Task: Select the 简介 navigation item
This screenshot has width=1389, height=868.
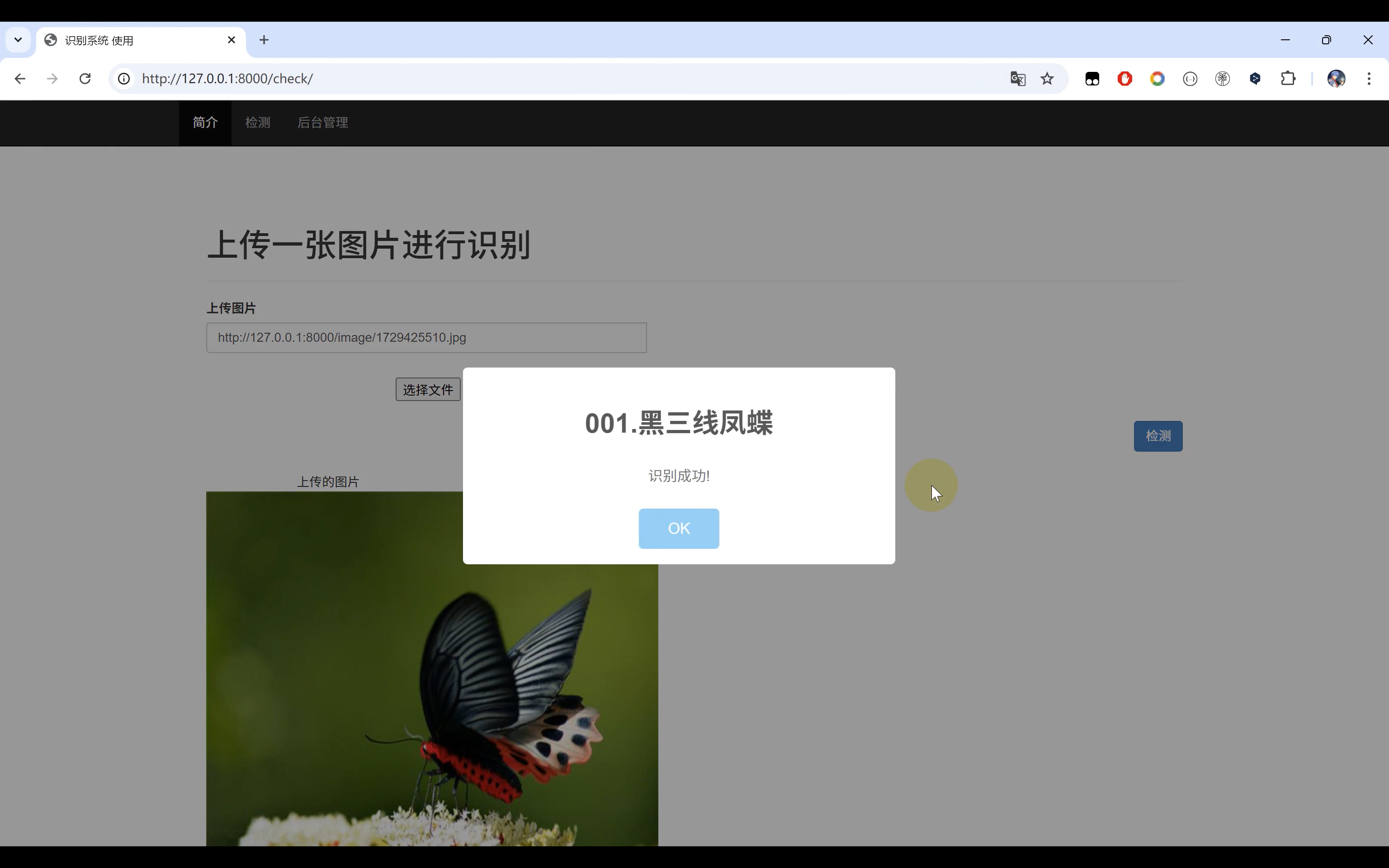Action: pos(205,122)
